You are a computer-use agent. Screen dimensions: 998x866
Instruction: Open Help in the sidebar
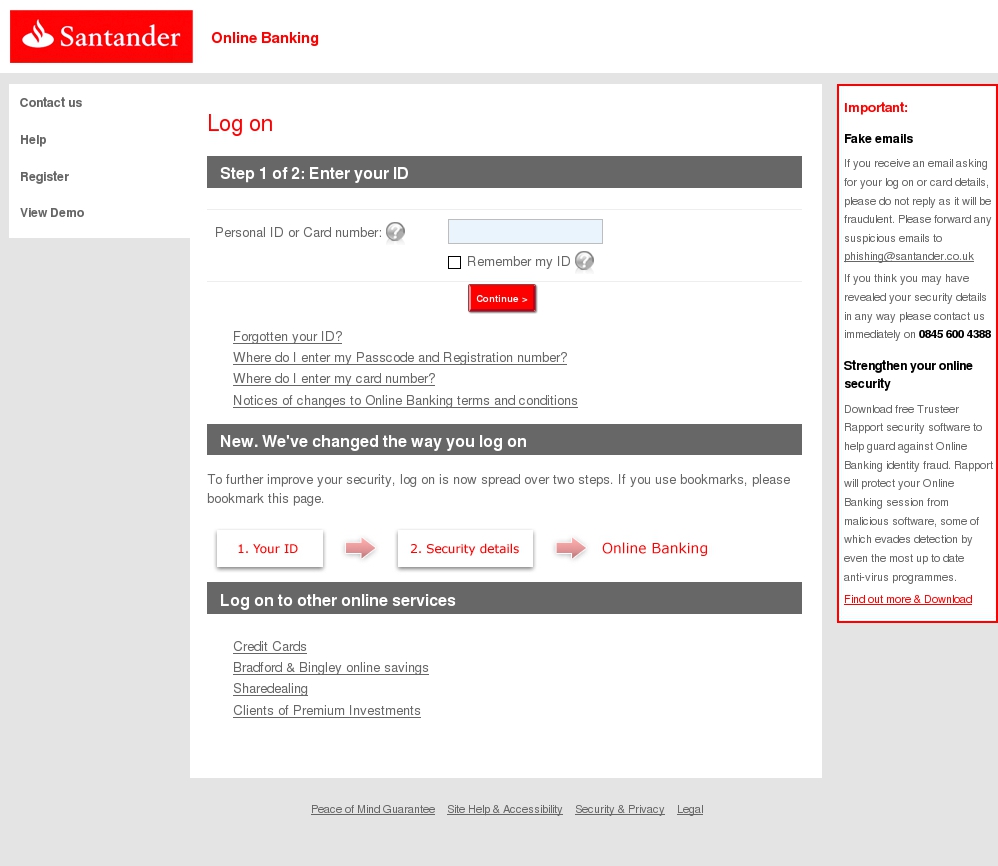point(33,139)
